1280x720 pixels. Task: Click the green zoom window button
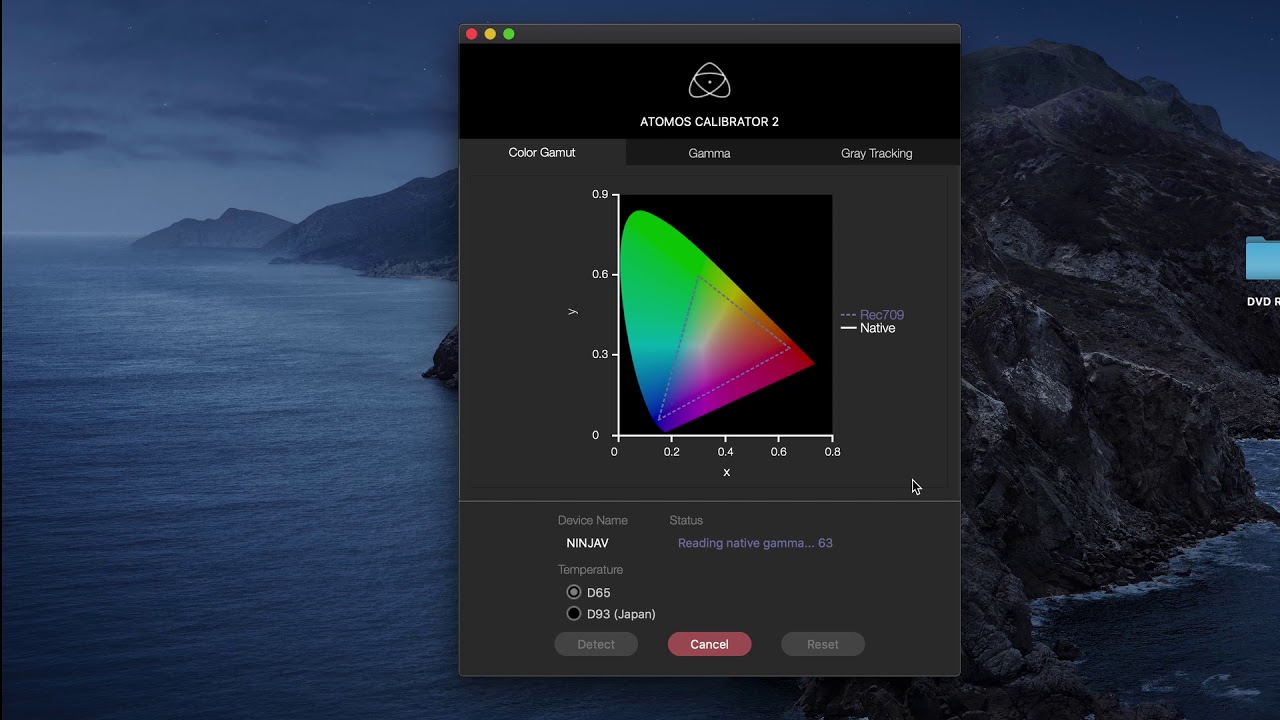click(x=509, y=34)
